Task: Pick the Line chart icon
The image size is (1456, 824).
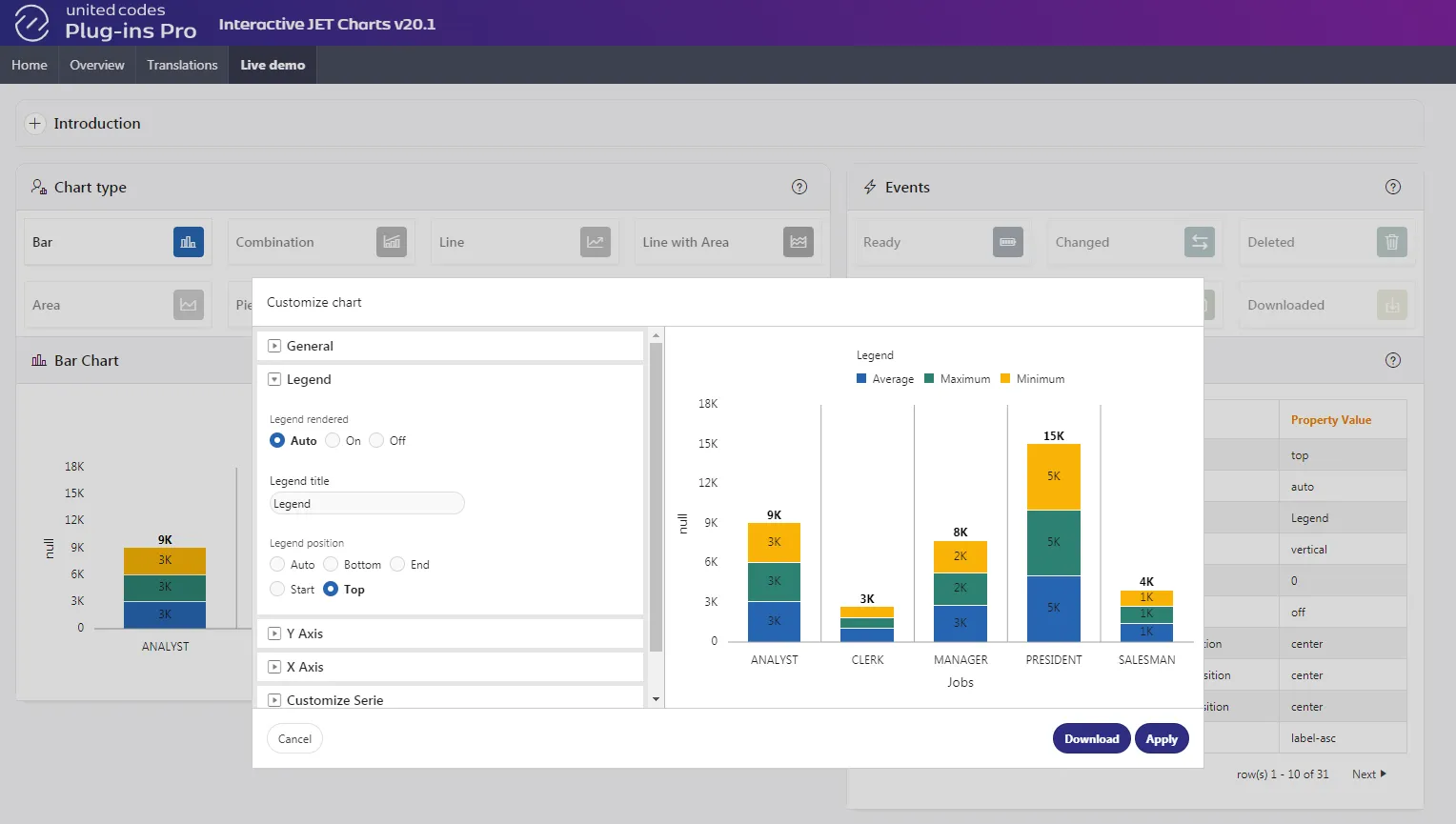Action: tap(596, 242)
